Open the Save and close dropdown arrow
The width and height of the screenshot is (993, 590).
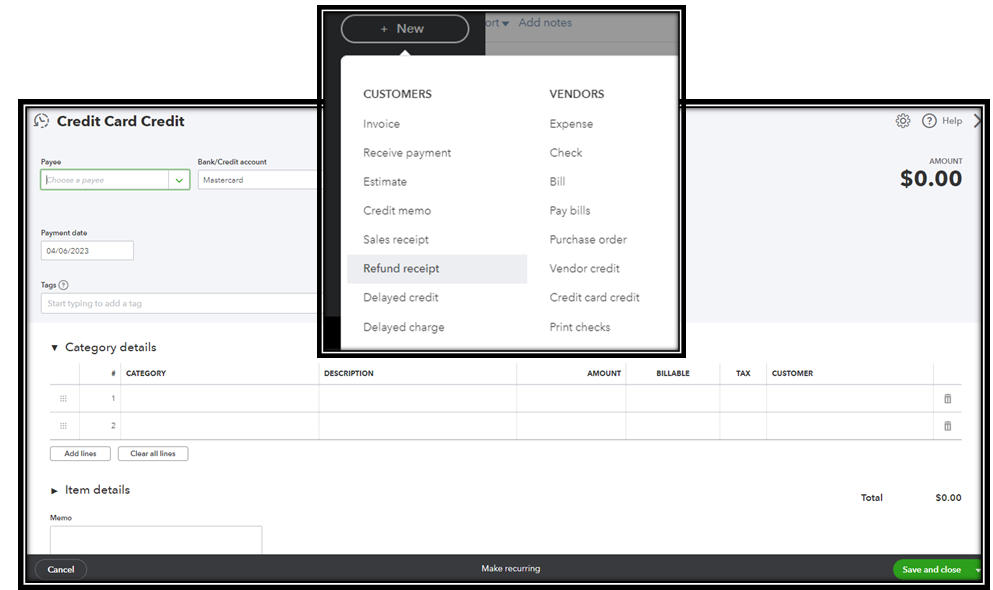(977, 570)
